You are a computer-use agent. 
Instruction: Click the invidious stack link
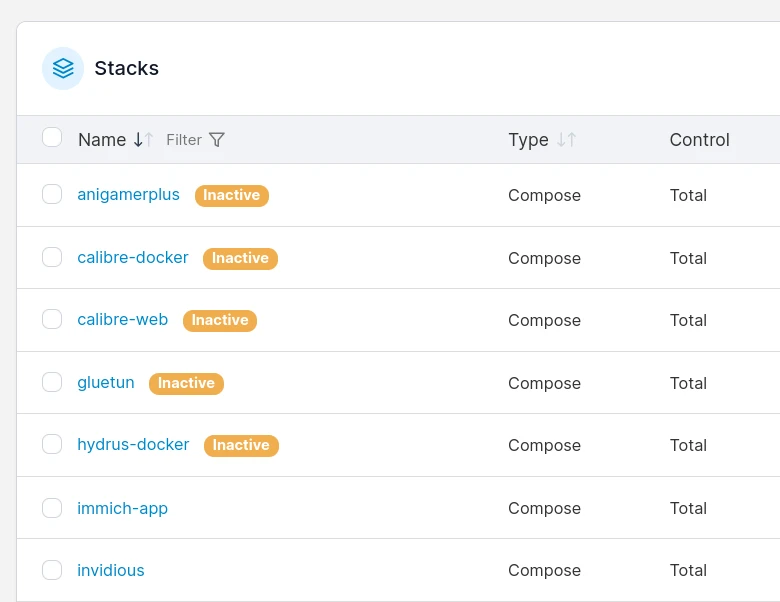110,570
